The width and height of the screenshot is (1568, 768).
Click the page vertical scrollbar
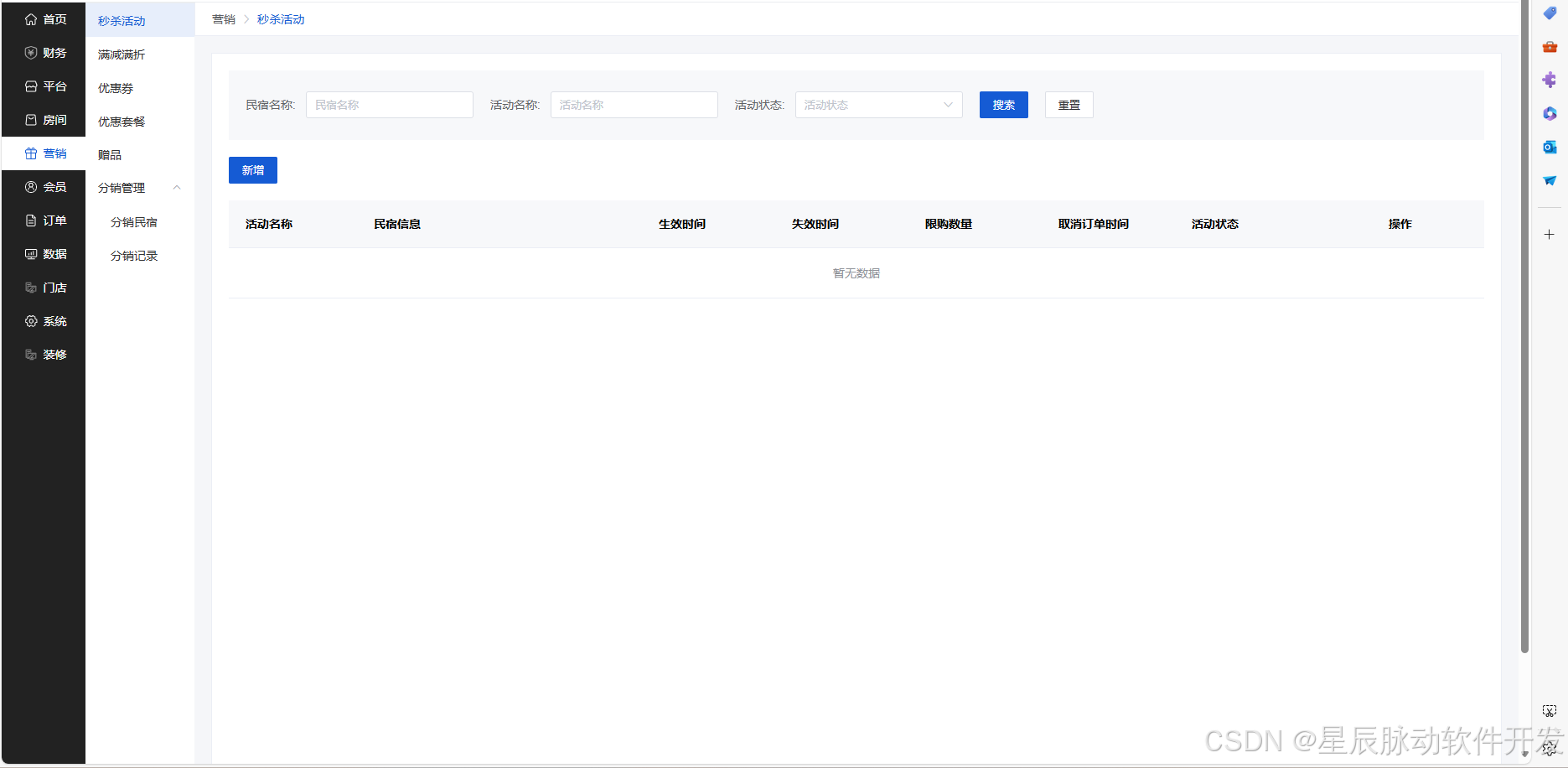point(1525,327)
